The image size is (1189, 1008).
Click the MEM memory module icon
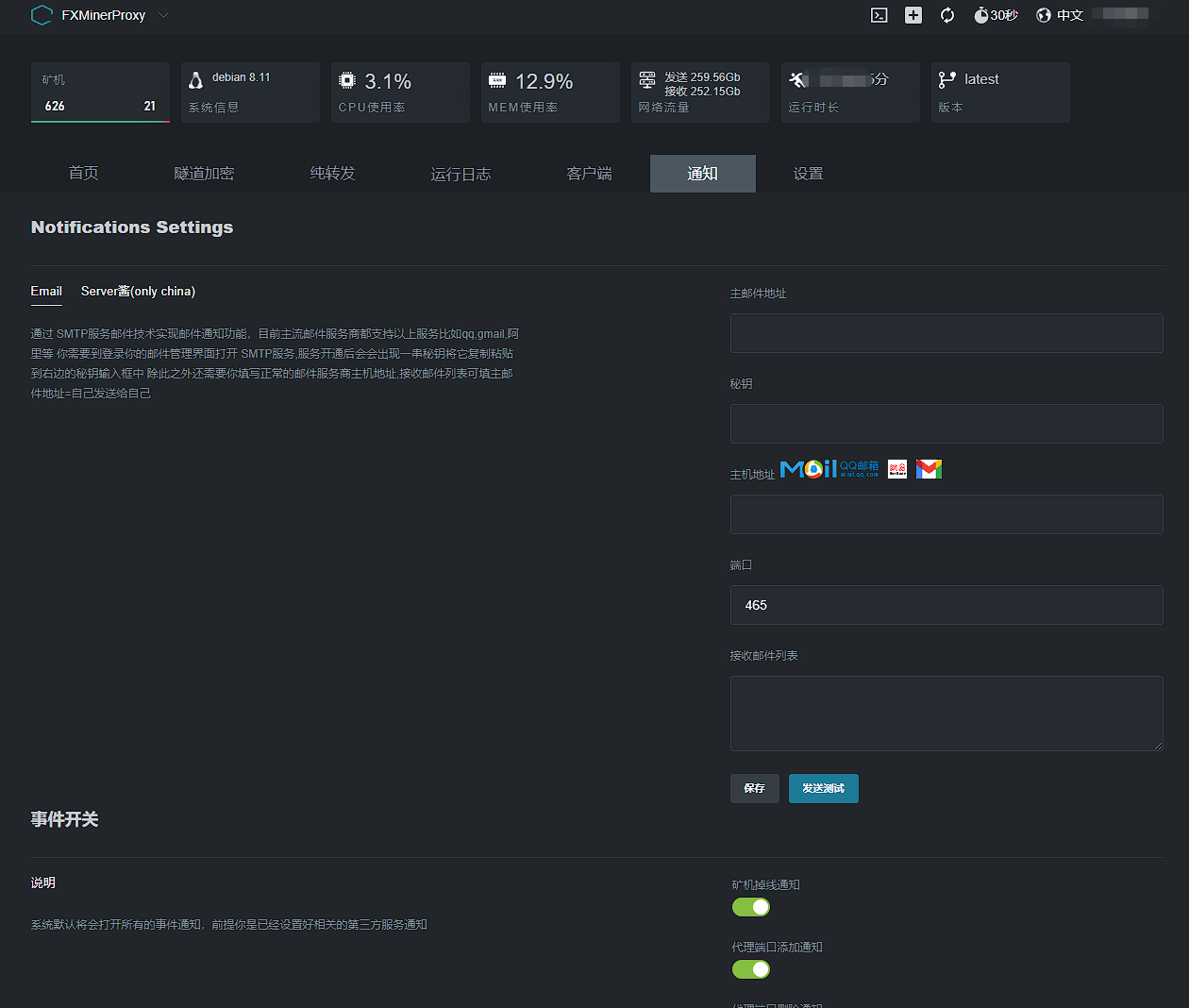pos(497,80)
